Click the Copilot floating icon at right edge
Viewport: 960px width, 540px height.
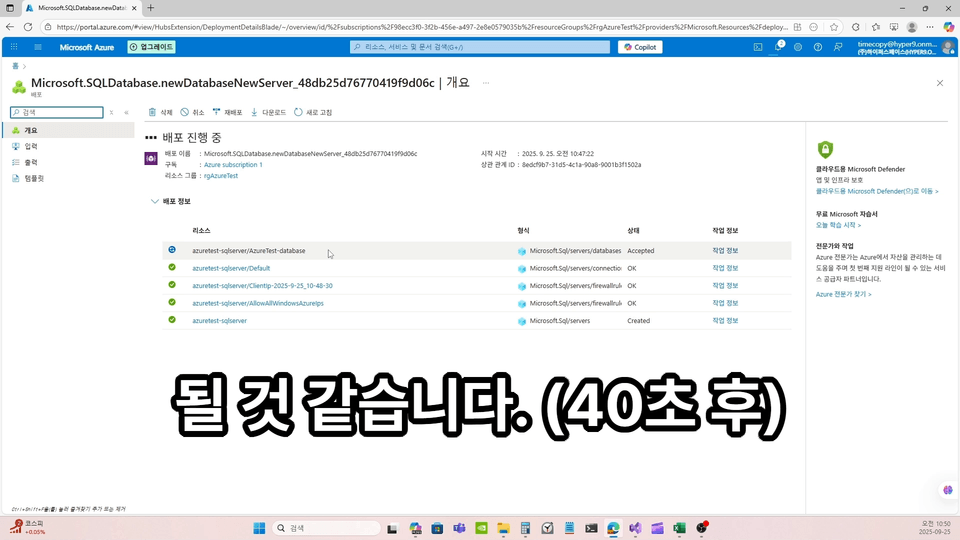pos(948,490)
